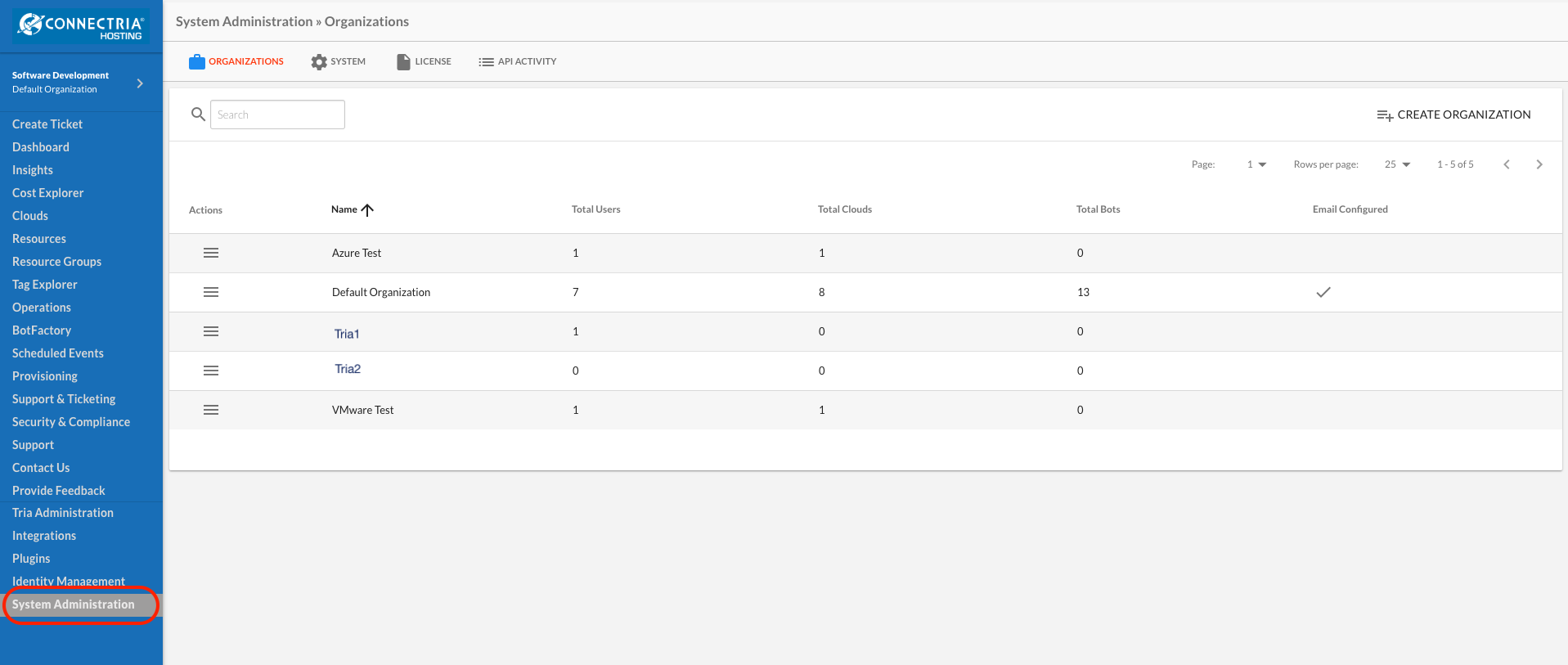Click the API Activity list icon
The image size is (1568, 665).
tap(486, 62)
